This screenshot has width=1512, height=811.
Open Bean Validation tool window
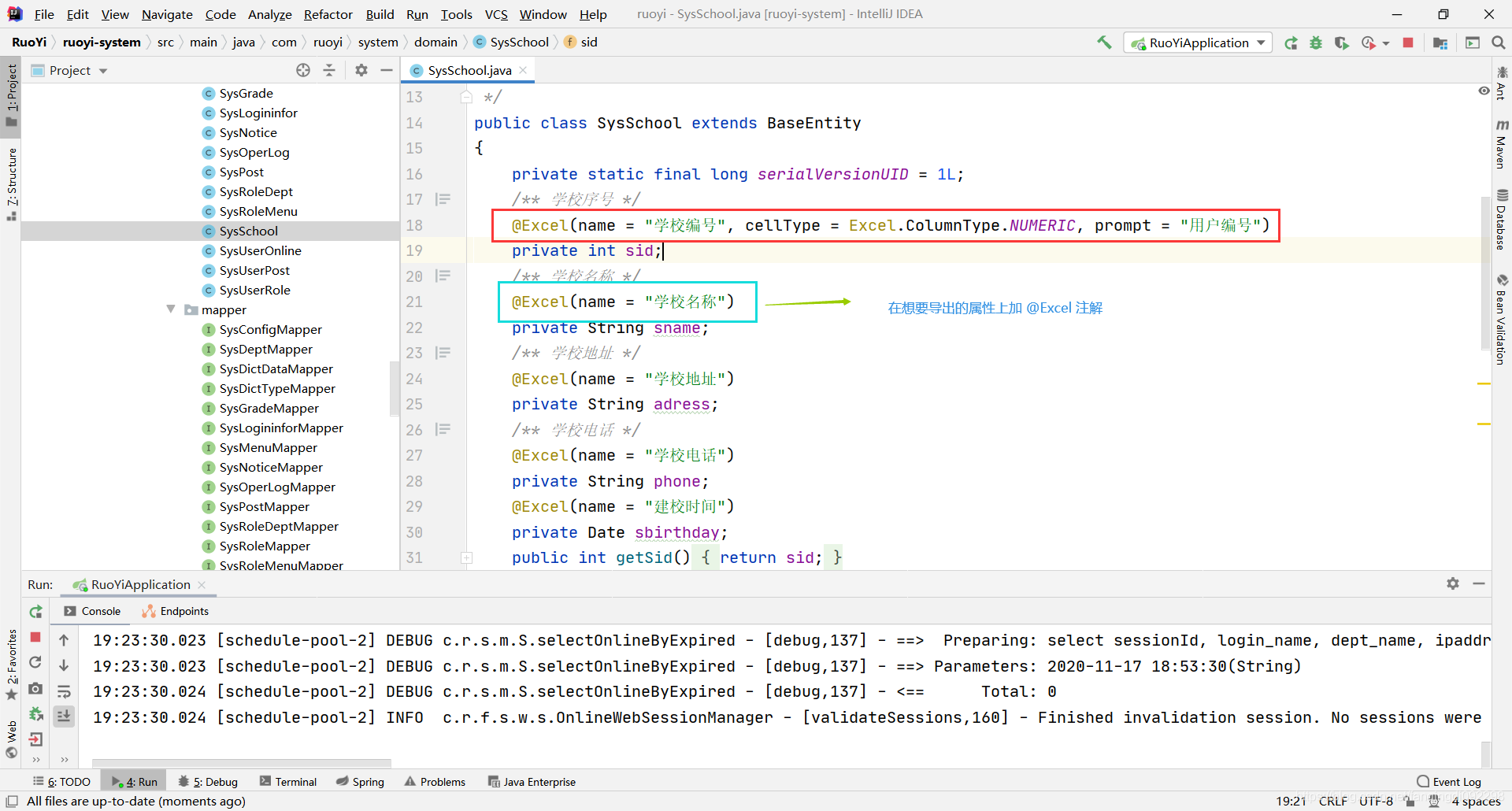[x=1502, y=320]
